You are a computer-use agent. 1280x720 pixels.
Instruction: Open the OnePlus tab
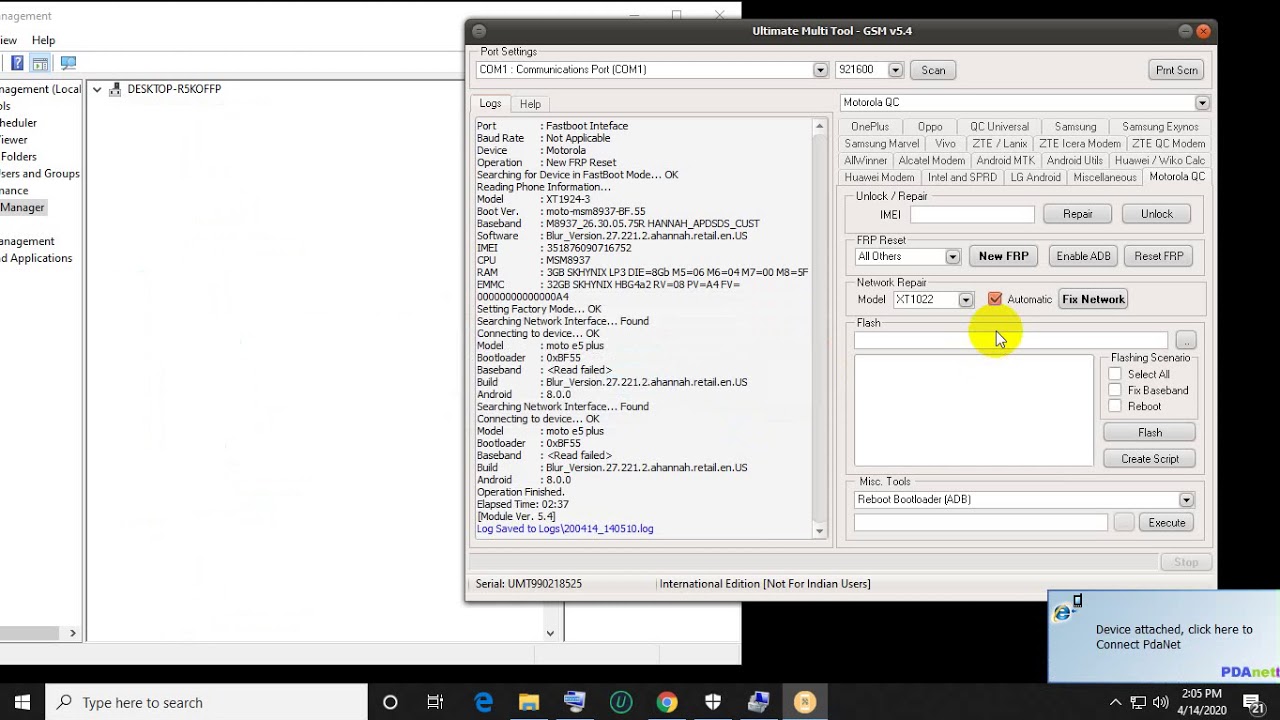(870, 127)
